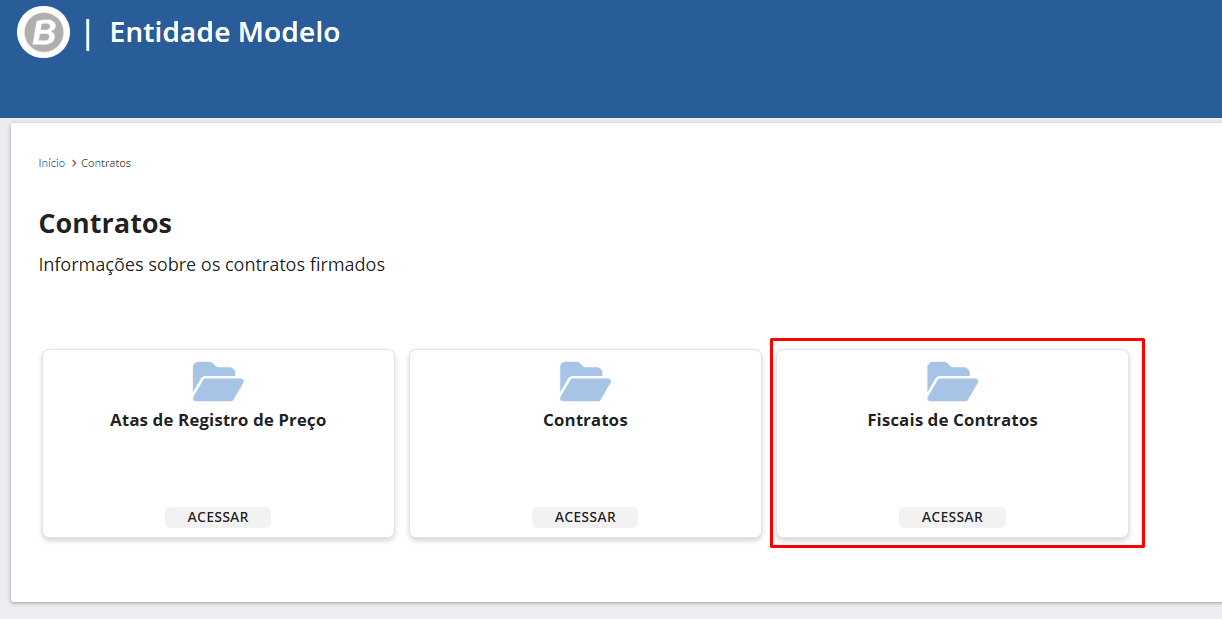Click the folder icon on the Contratos card
The height and width of the screenshot is (619, 1222).
pyautogui.click(x=585, y=382)
